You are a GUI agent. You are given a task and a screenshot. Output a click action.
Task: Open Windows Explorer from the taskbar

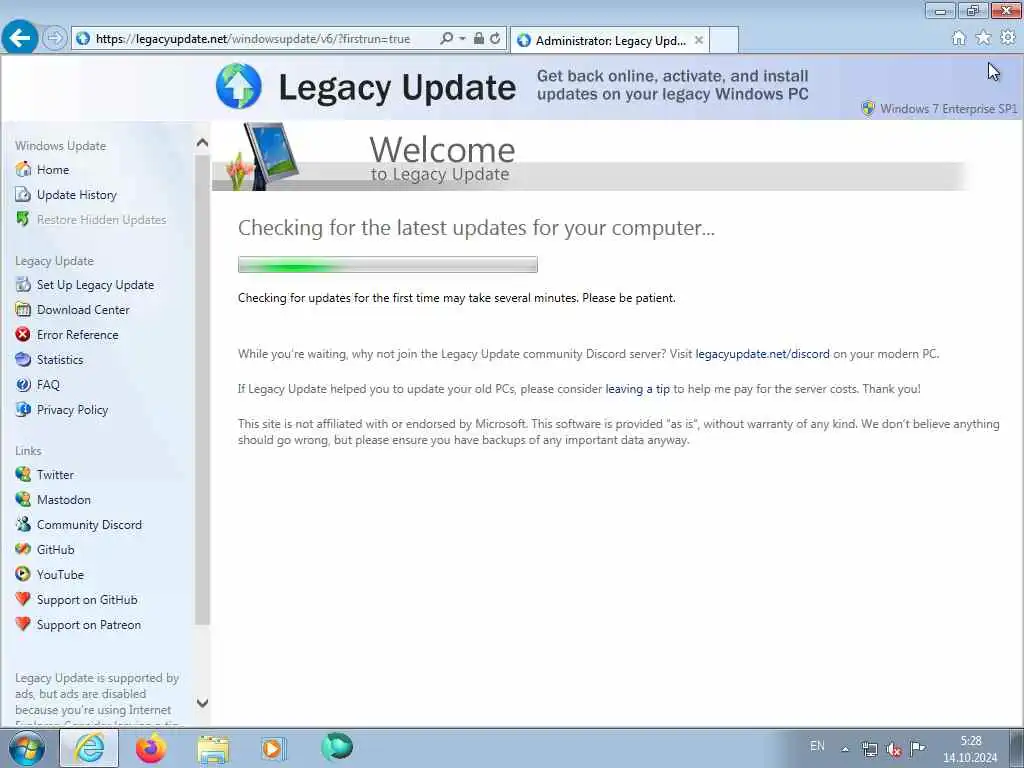point(213,749)
